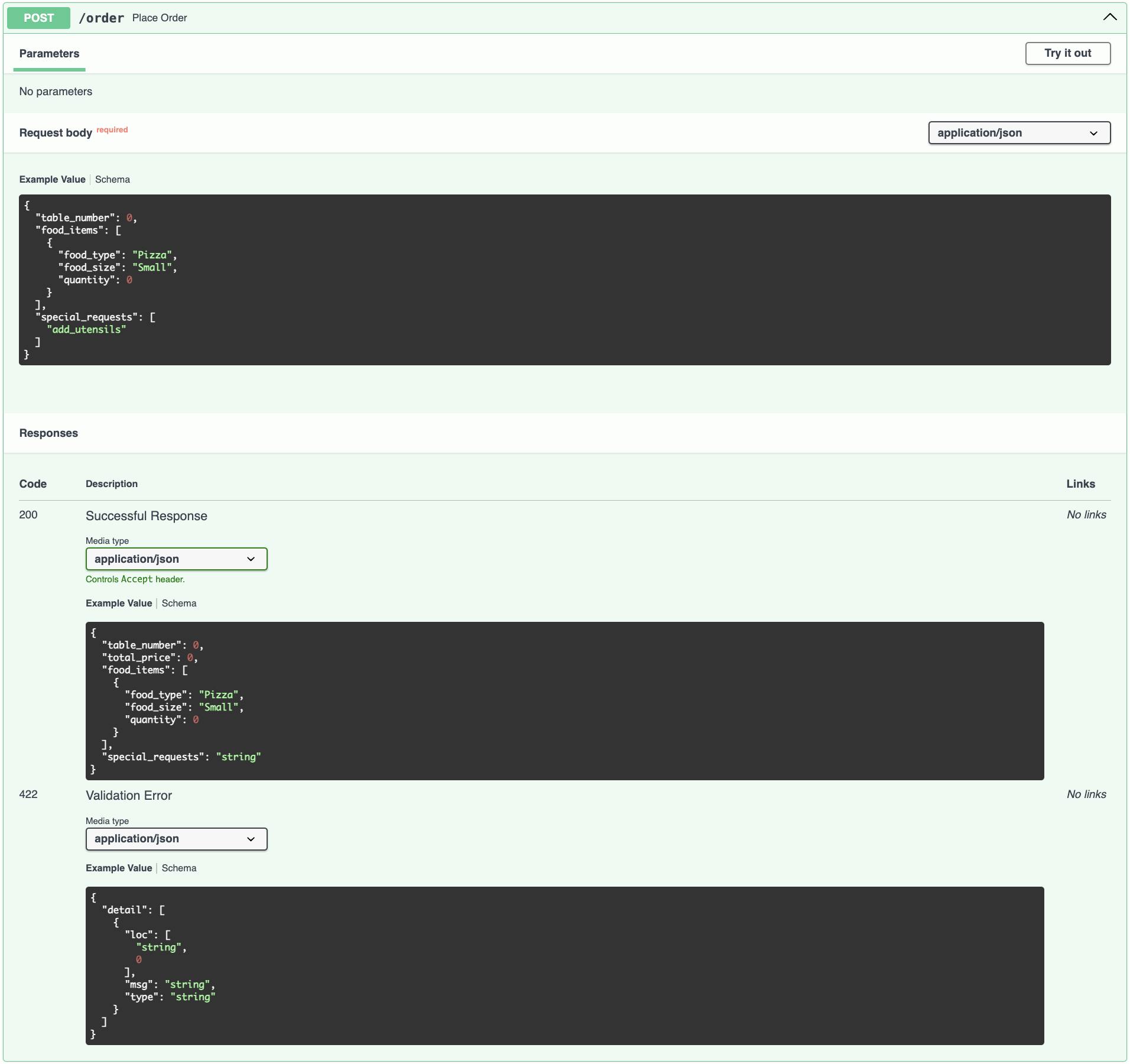Click 'No links' in the 422 row
This screenshot has height=1064, width=1130.
1086,794
